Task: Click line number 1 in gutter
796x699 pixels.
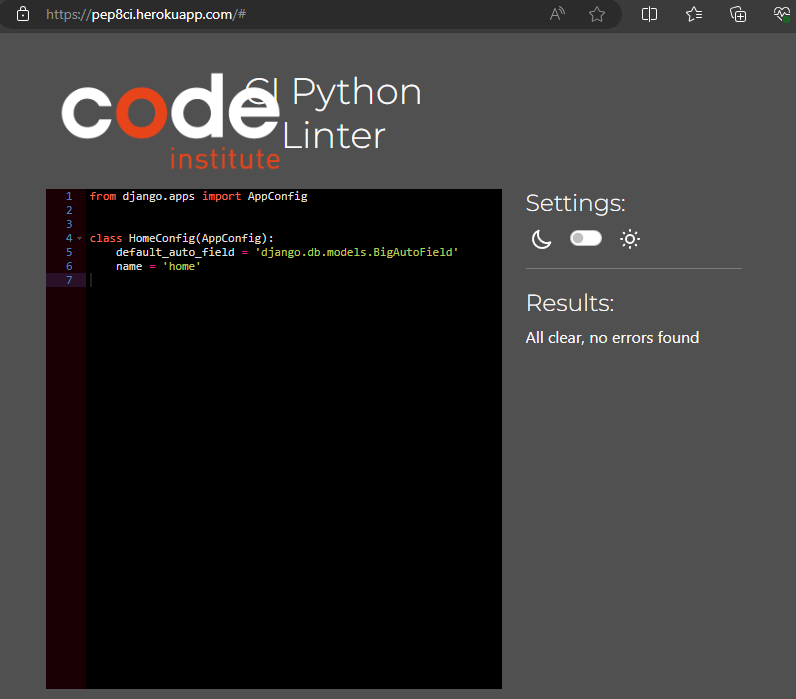Action: tap(69, 196)
